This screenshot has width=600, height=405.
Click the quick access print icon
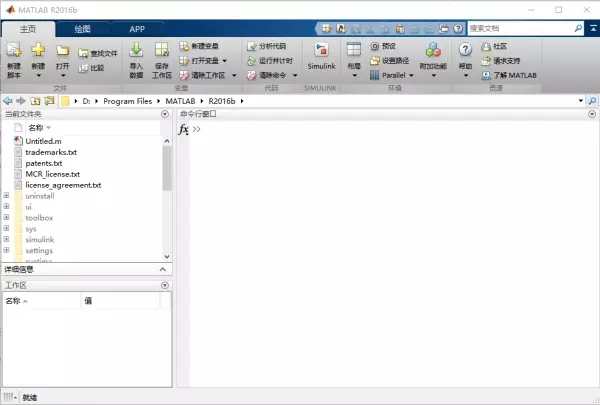coord(443,28)
